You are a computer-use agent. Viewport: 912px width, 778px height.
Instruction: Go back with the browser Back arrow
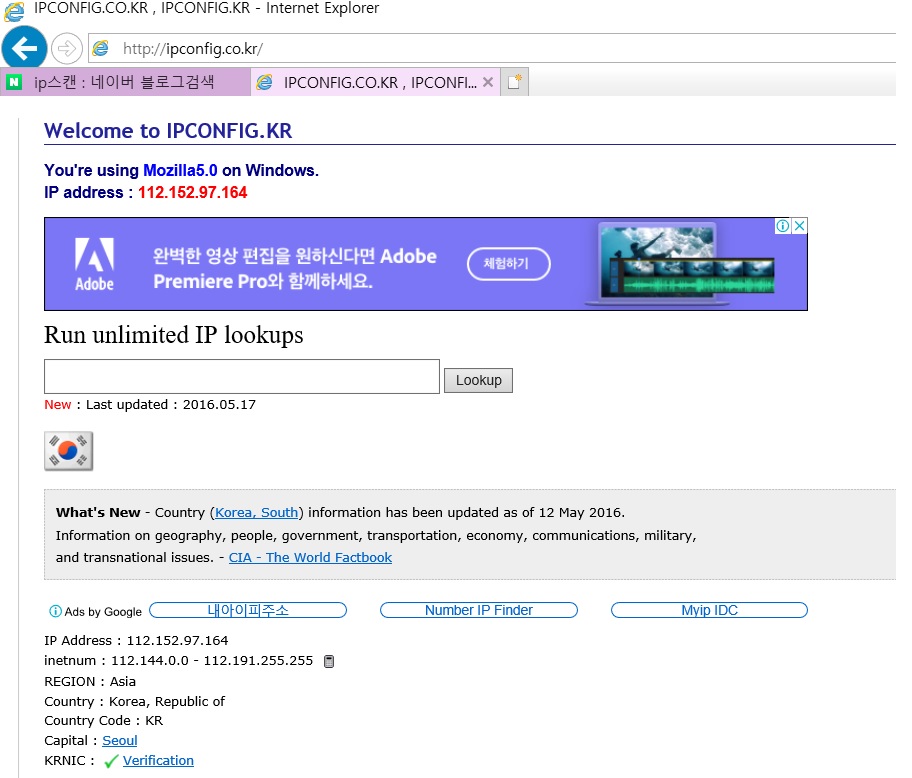click(x=24, y=48)
